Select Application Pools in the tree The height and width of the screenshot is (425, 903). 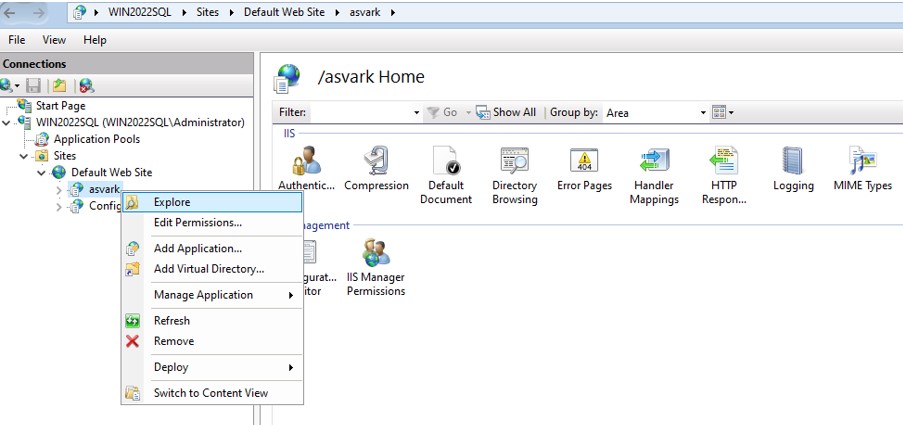96,139
